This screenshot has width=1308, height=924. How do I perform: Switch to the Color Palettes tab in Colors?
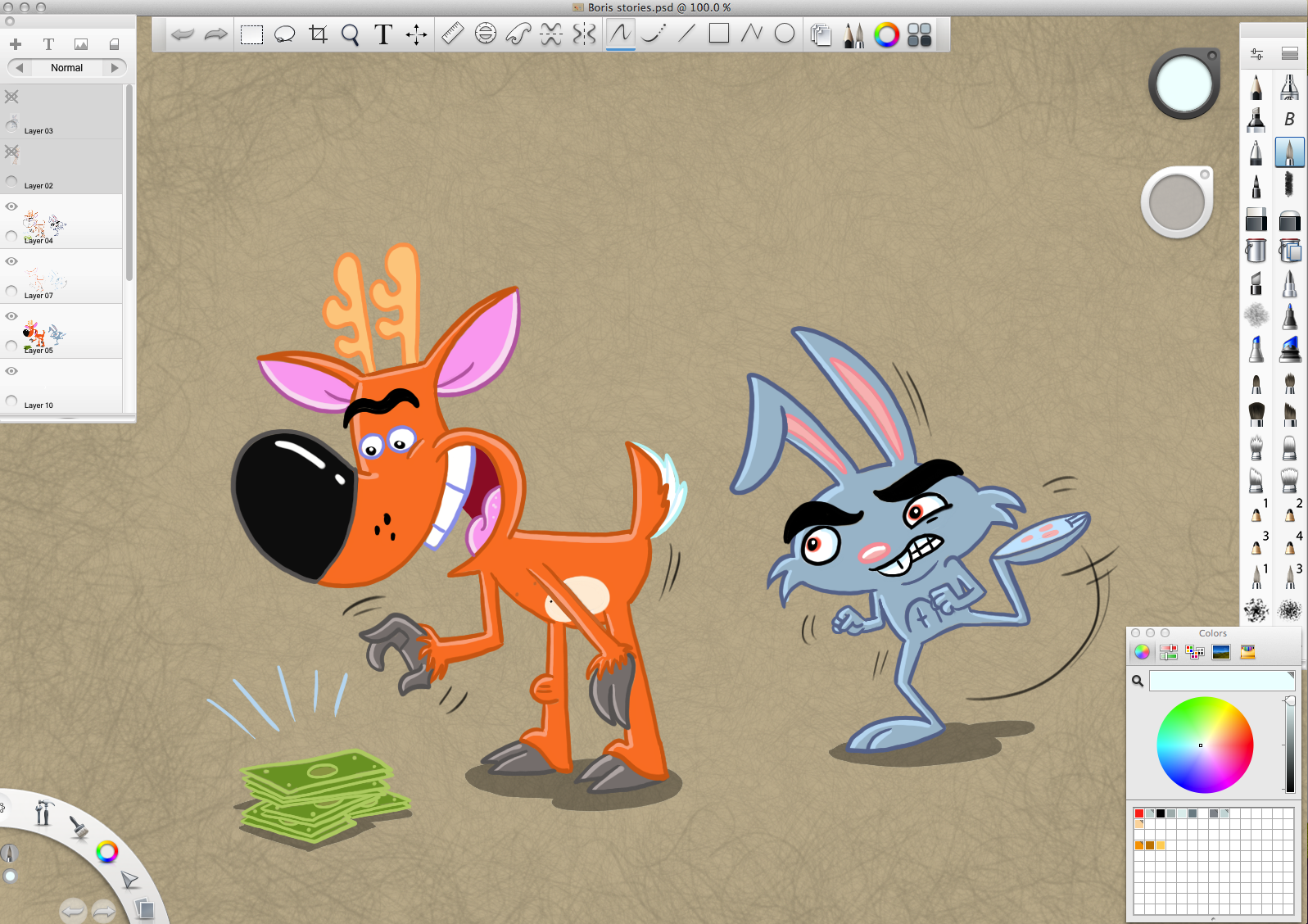(x=1195, y=652)
